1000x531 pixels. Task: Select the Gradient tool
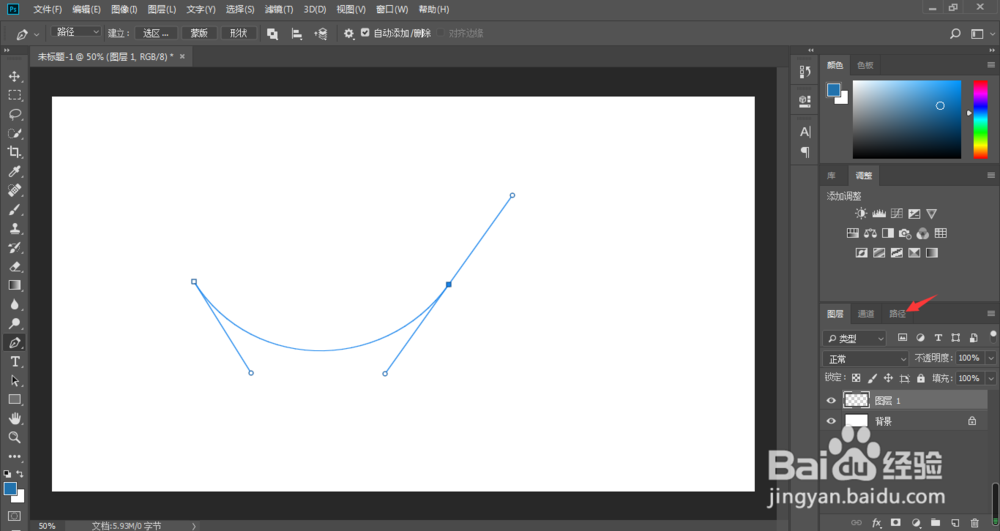pos(15,286)
